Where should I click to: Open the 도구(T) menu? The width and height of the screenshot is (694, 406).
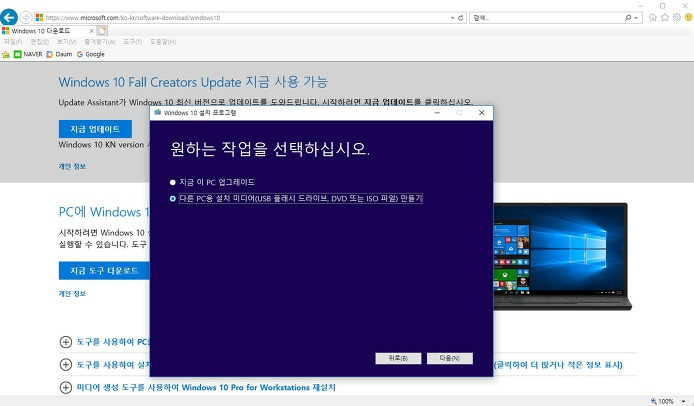pos(132,42)
